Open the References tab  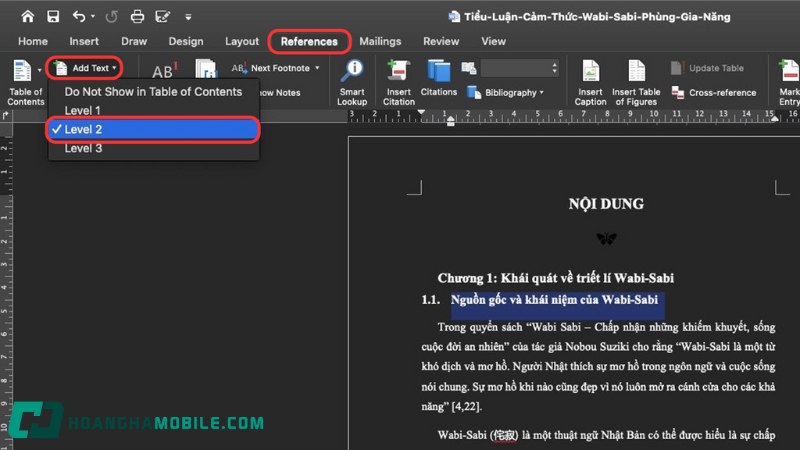309,41
